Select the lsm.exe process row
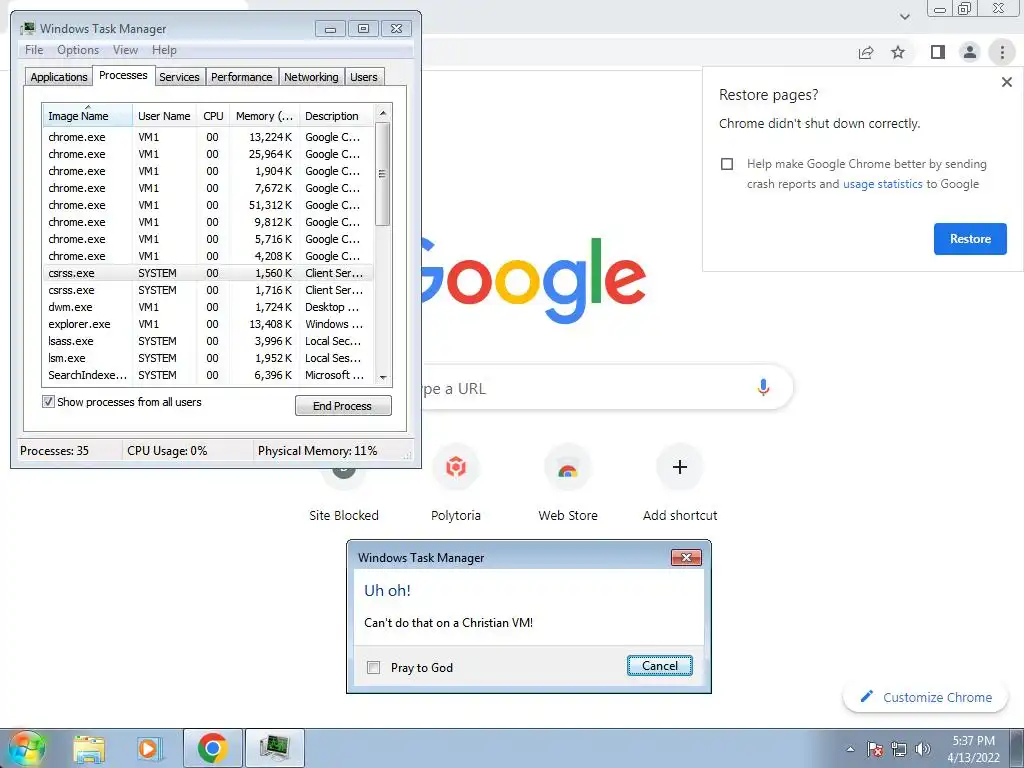This screenshot has width=1024, height=768. coord(208,358)
